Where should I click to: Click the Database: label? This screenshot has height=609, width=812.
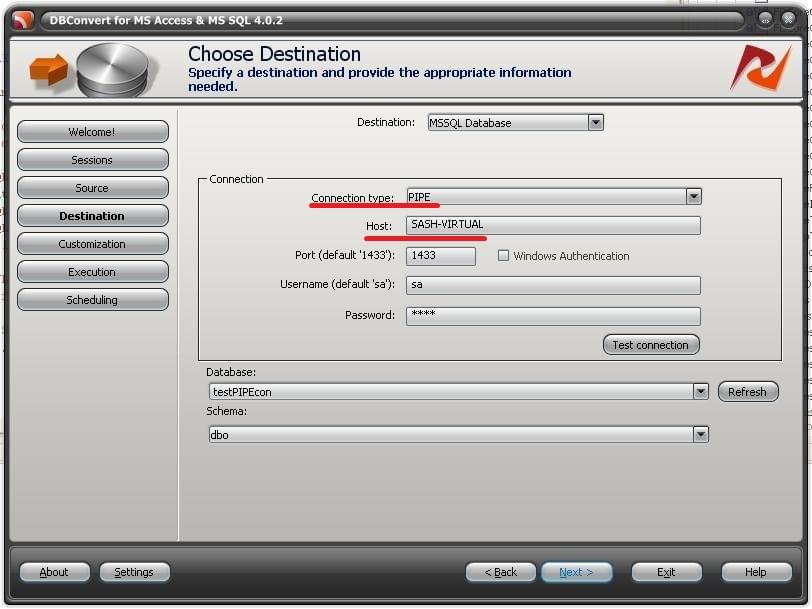coord(231,372)
